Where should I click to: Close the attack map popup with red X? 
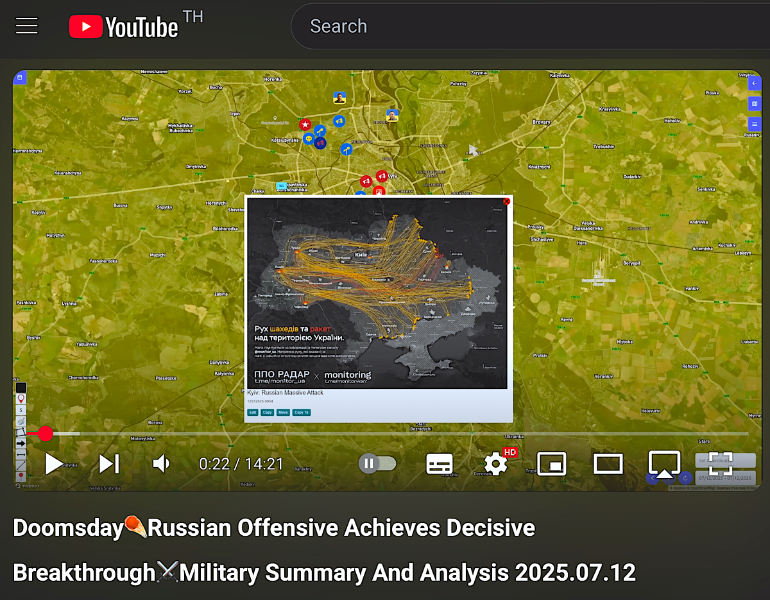[x=506, y=201]
